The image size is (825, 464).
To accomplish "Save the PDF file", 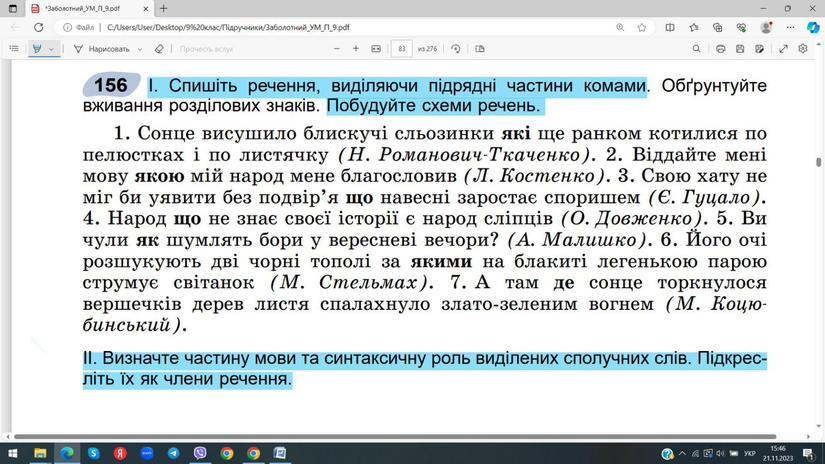I will (740, 48).
